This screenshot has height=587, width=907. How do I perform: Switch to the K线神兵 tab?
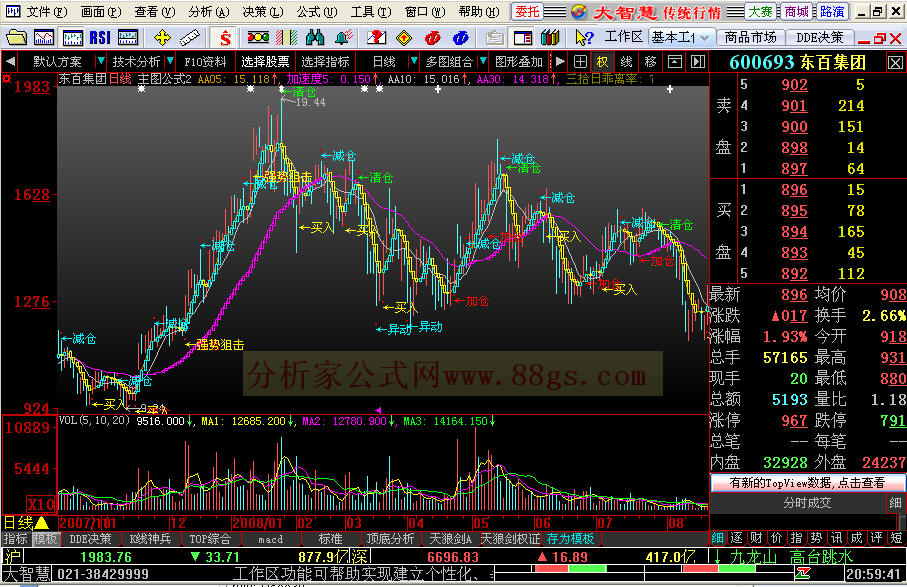pos(150,538)
